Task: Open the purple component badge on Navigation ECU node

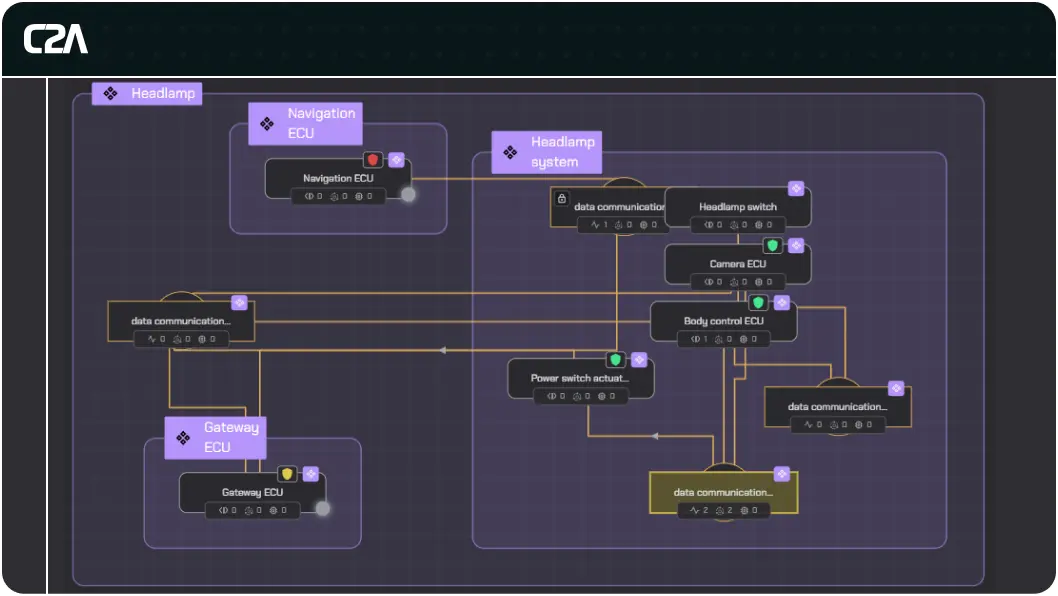Action: tap(397, 160)
